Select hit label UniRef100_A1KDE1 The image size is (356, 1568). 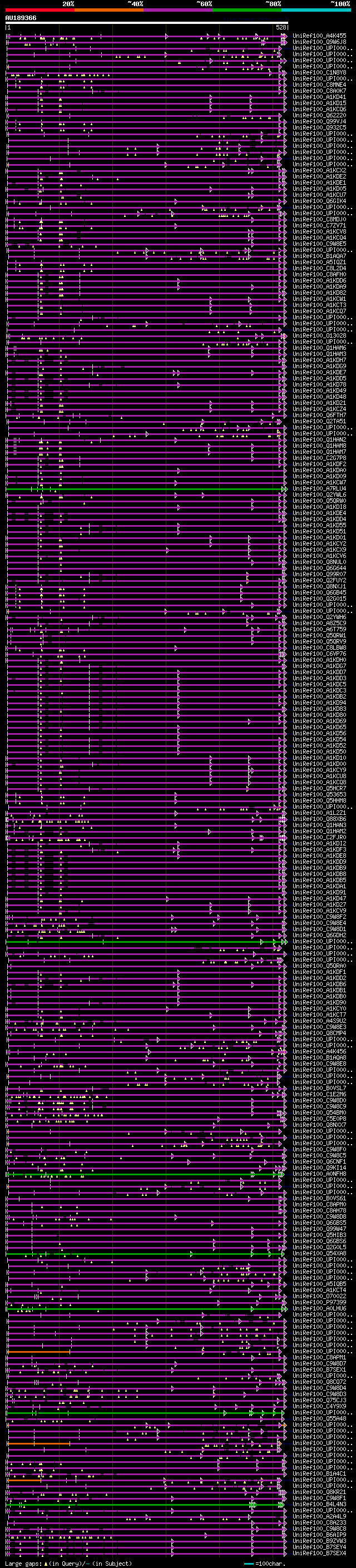pyautogui.click(x=319, y=182)
